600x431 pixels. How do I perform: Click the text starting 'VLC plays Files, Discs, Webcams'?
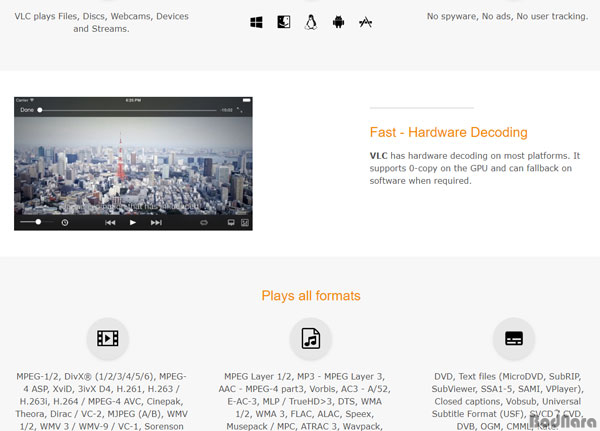point(101,22)
